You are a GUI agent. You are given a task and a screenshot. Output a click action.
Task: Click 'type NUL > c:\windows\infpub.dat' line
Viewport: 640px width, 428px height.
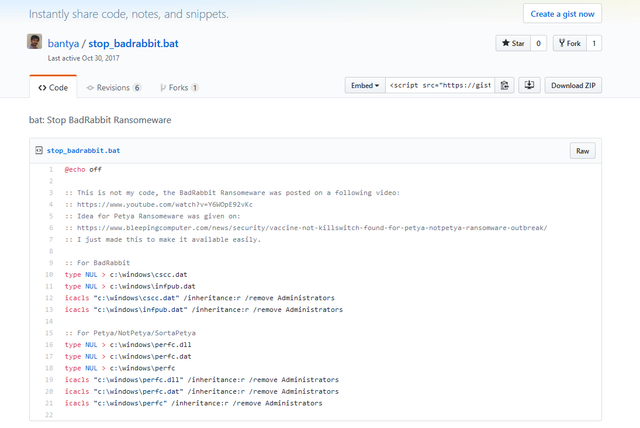pyautogui.click(x=130, y=286)
